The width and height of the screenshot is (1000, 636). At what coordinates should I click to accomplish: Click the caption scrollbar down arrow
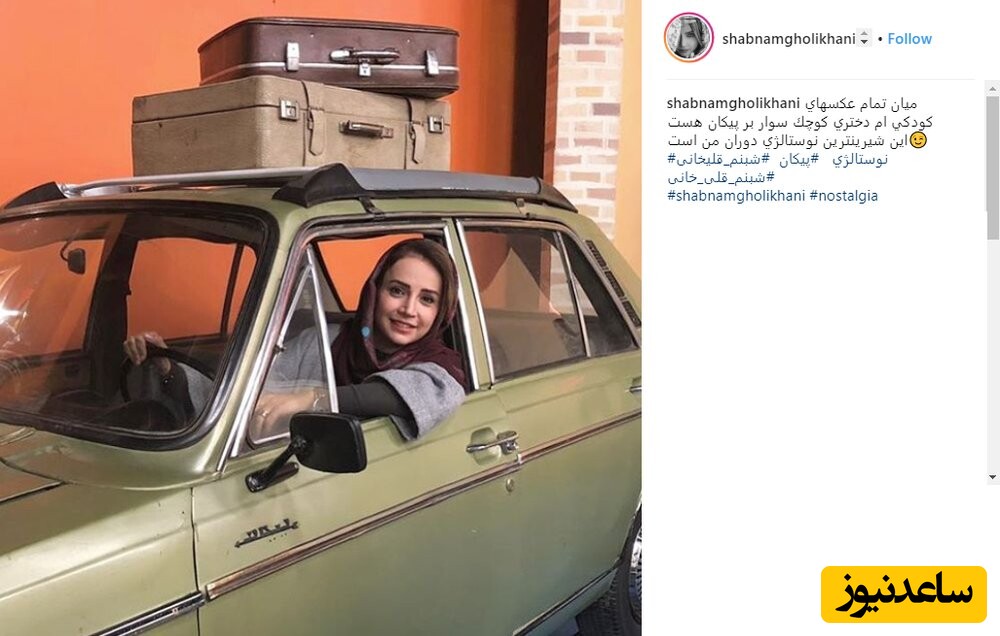(992, 477)
